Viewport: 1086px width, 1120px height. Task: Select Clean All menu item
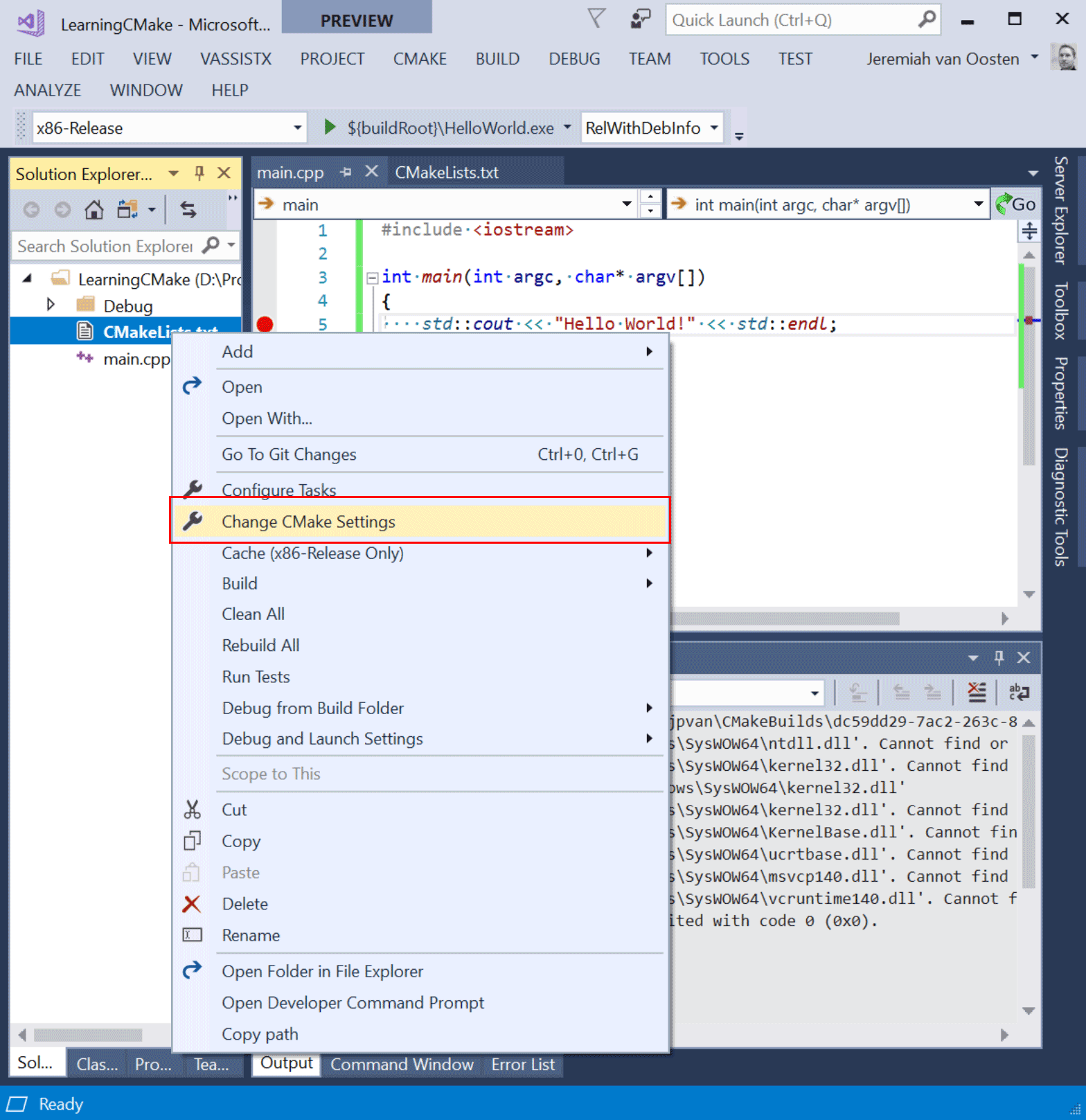coord(420,614)
